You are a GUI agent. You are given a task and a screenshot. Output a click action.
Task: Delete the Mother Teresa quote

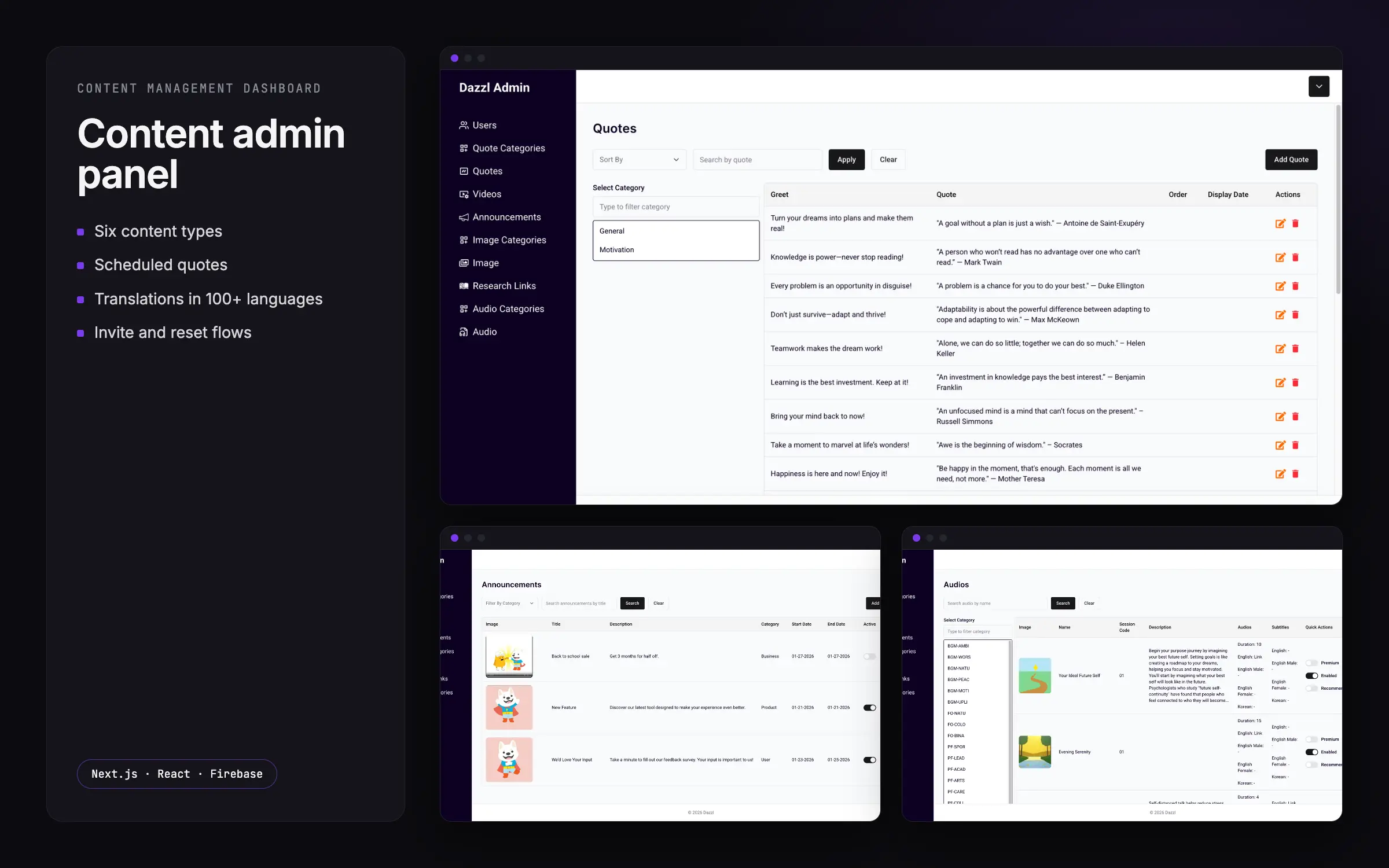coord(1295,473)
